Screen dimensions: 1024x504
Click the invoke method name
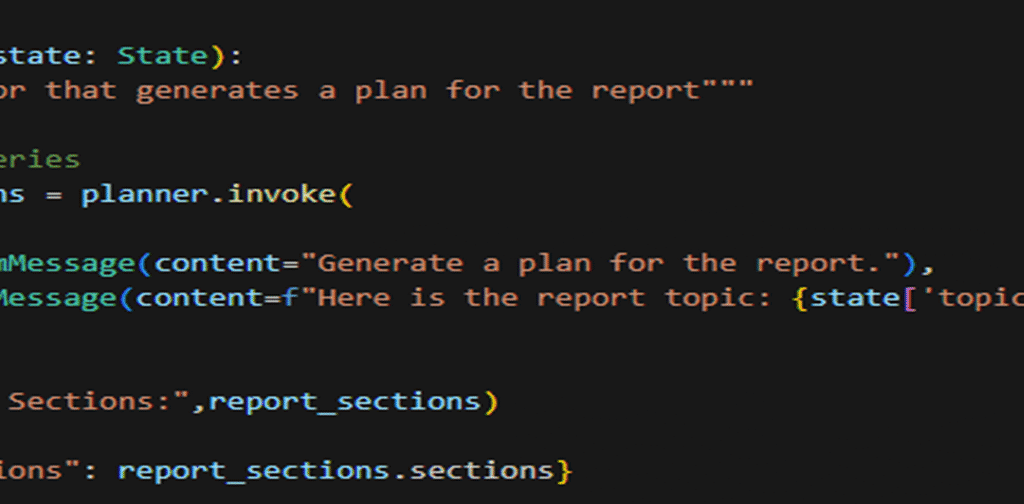[x=282, y=194]
